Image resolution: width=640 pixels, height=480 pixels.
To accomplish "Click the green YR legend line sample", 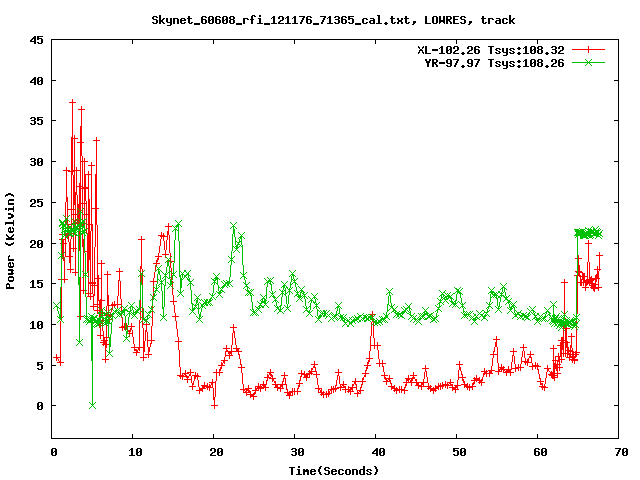I will (588, 62).
